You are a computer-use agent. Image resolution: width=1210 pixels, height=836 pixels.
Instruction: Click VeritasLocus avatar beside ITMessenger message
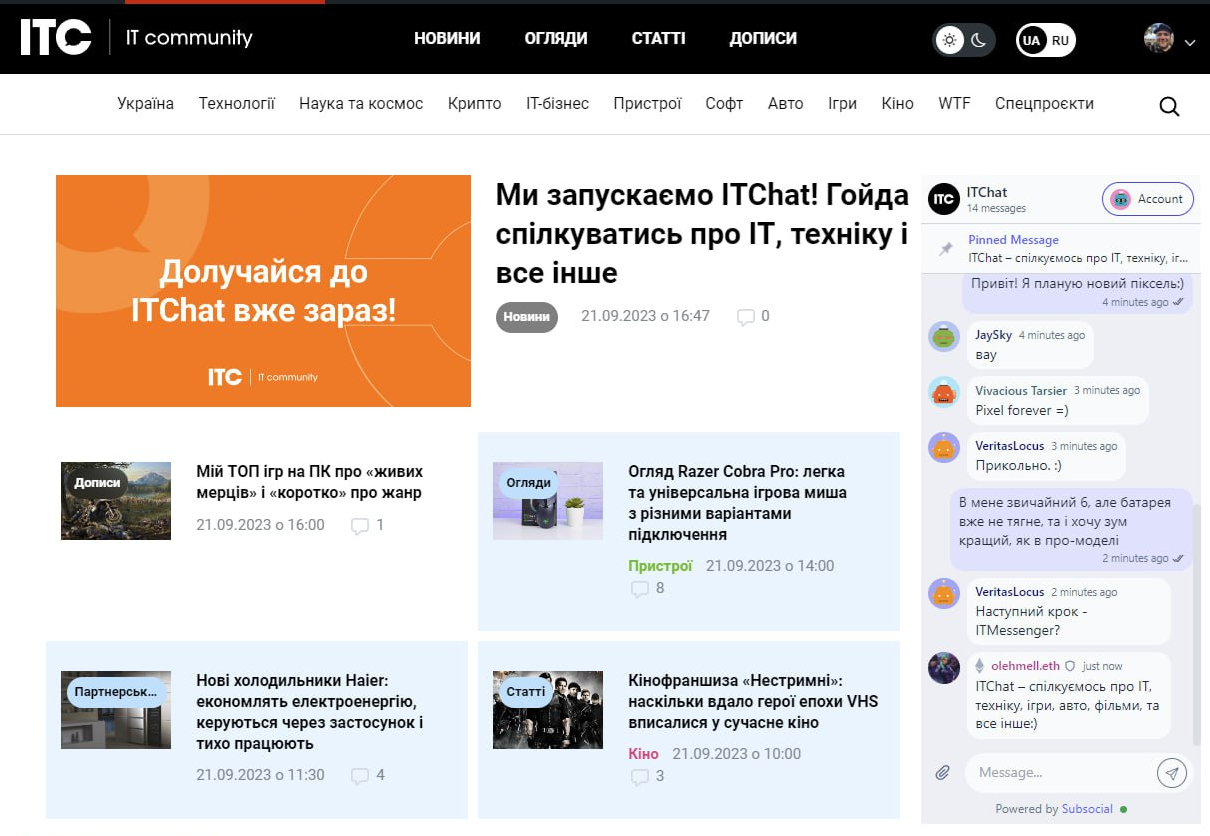click(944, 593)
